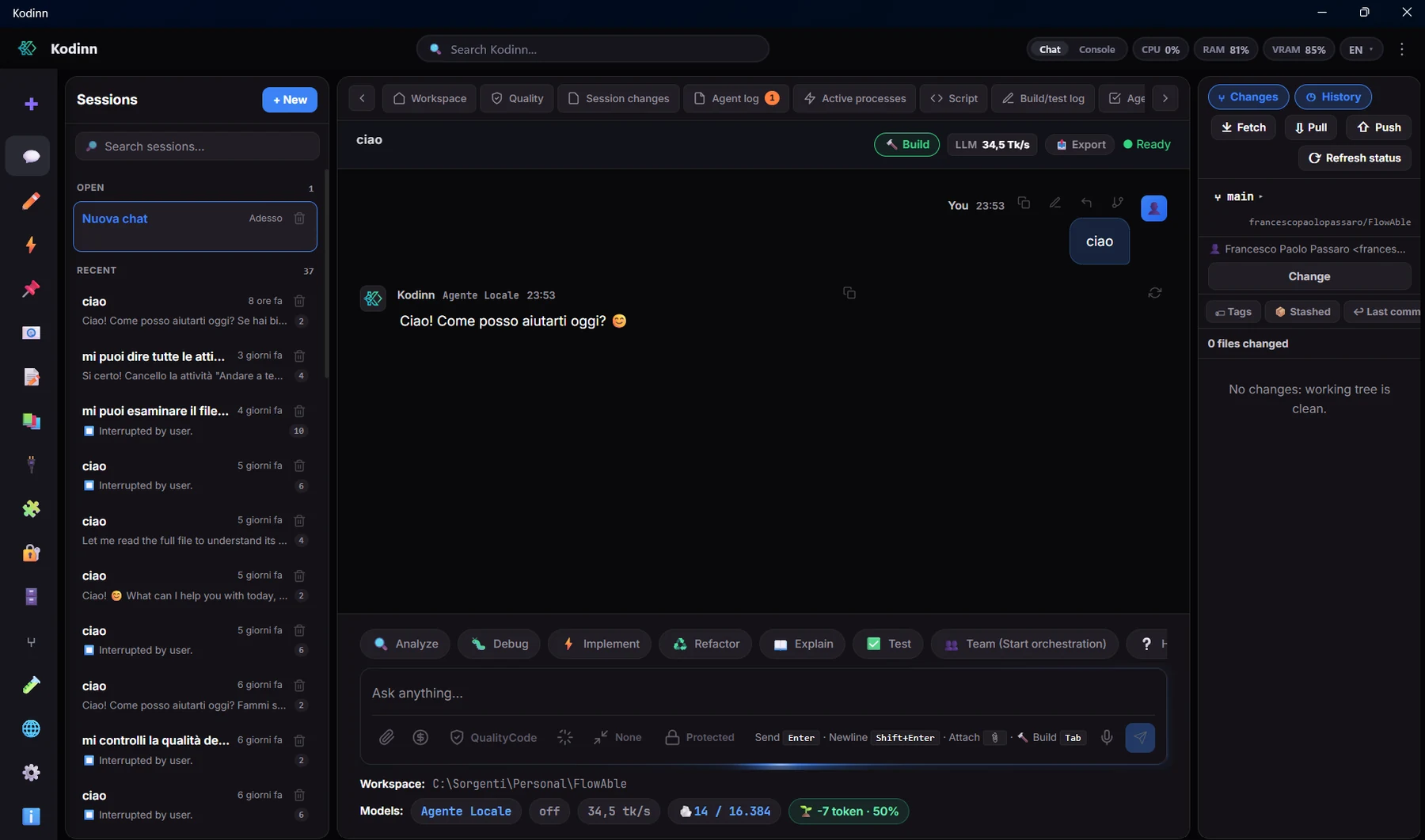Open the None compress option selector
The width and height of the screenshot is (1425, 840).
[617, 737]
